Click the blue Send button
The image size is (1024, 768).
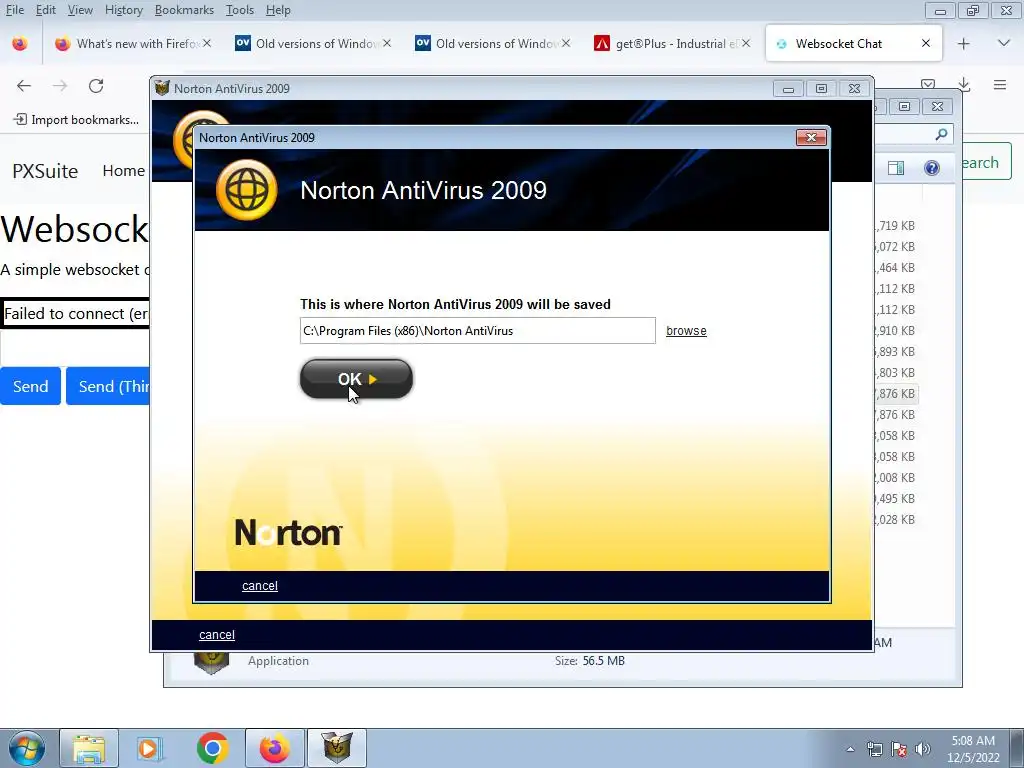click(x=30, y=386)
